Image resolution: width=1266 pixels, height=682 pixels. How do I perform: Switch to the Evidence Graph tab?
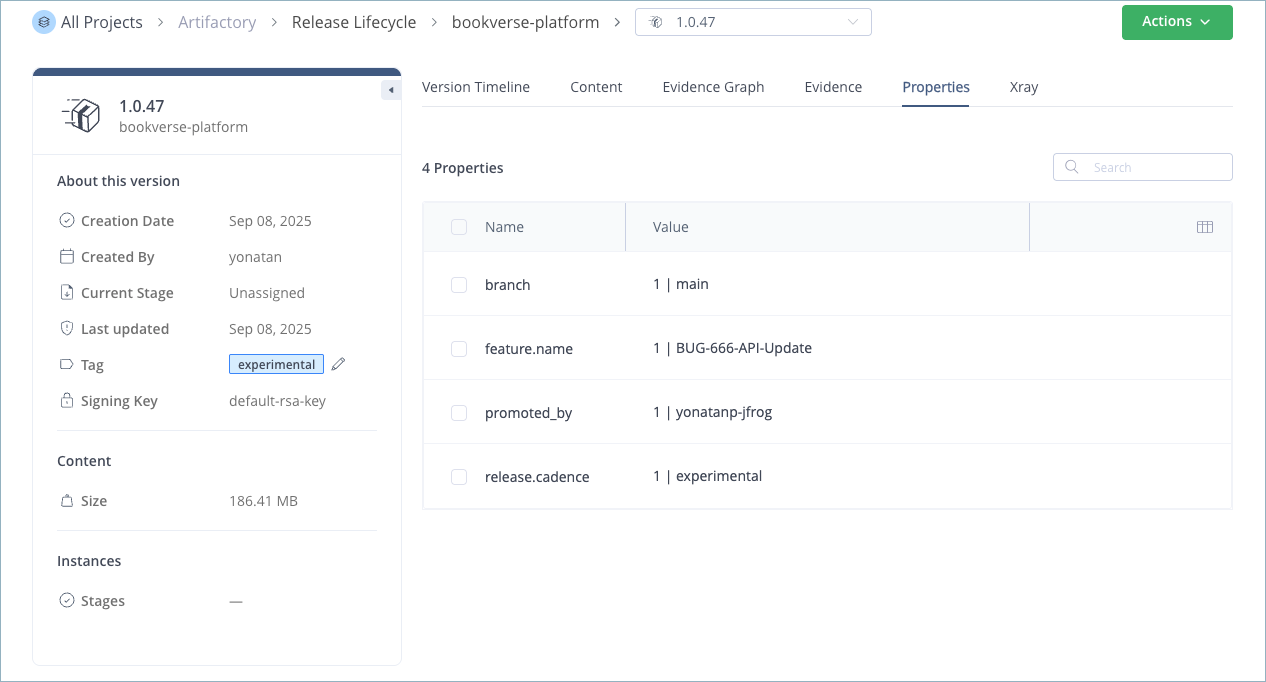tap(713, 87)
